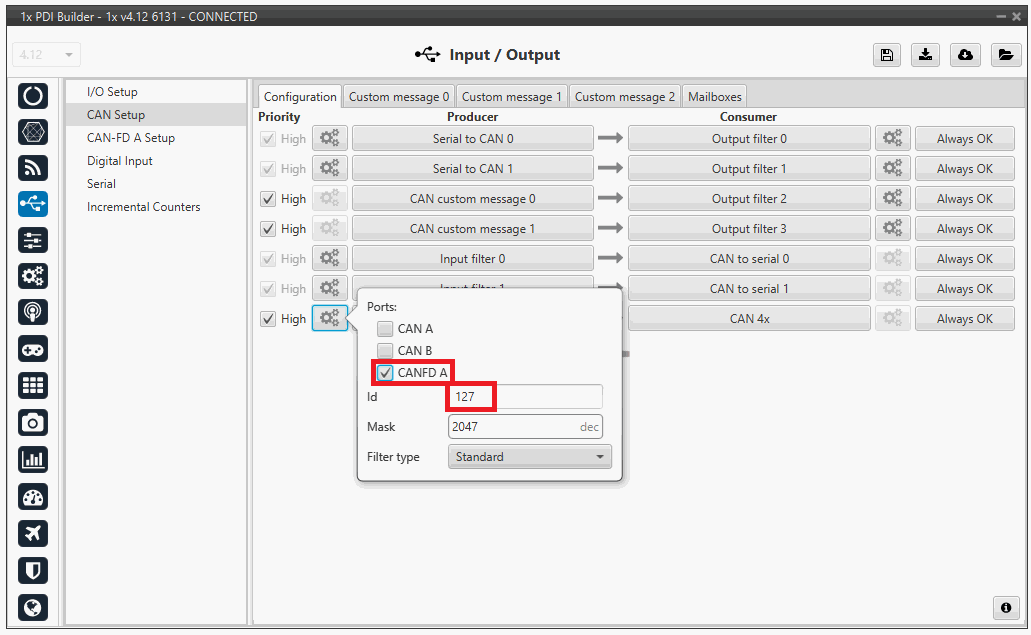Click the globe icon in sidebar

pyautogui.click(x=33, y=607)
